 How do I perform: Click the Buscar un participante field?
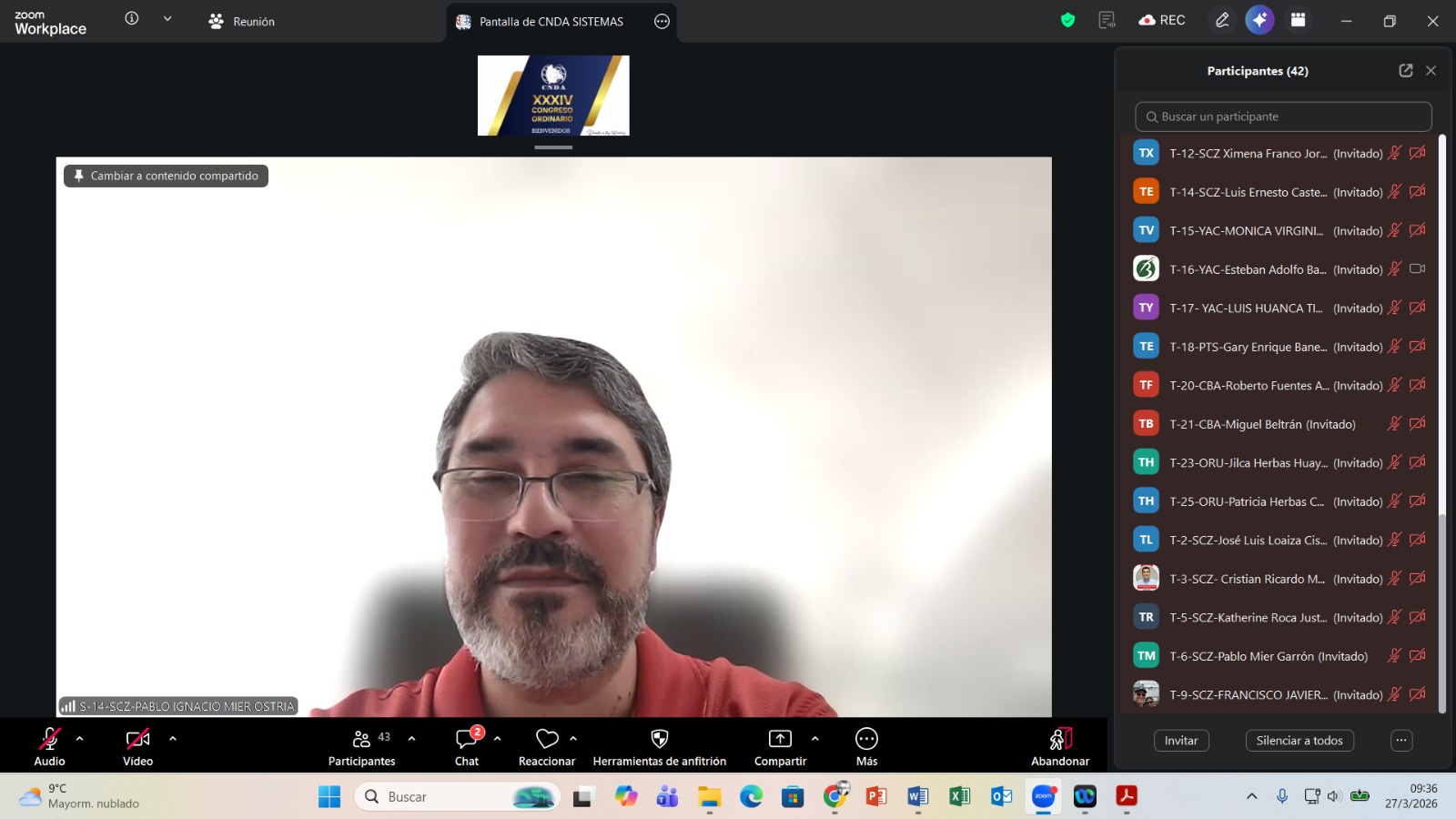pos(1283,116)
